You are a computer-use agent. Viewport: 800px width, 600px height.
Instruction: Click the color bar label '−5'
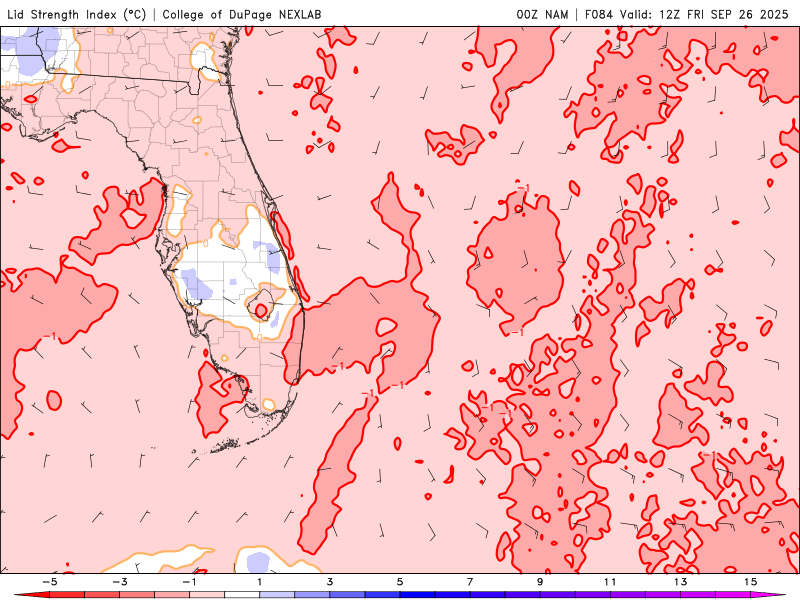tap(49, 582)
